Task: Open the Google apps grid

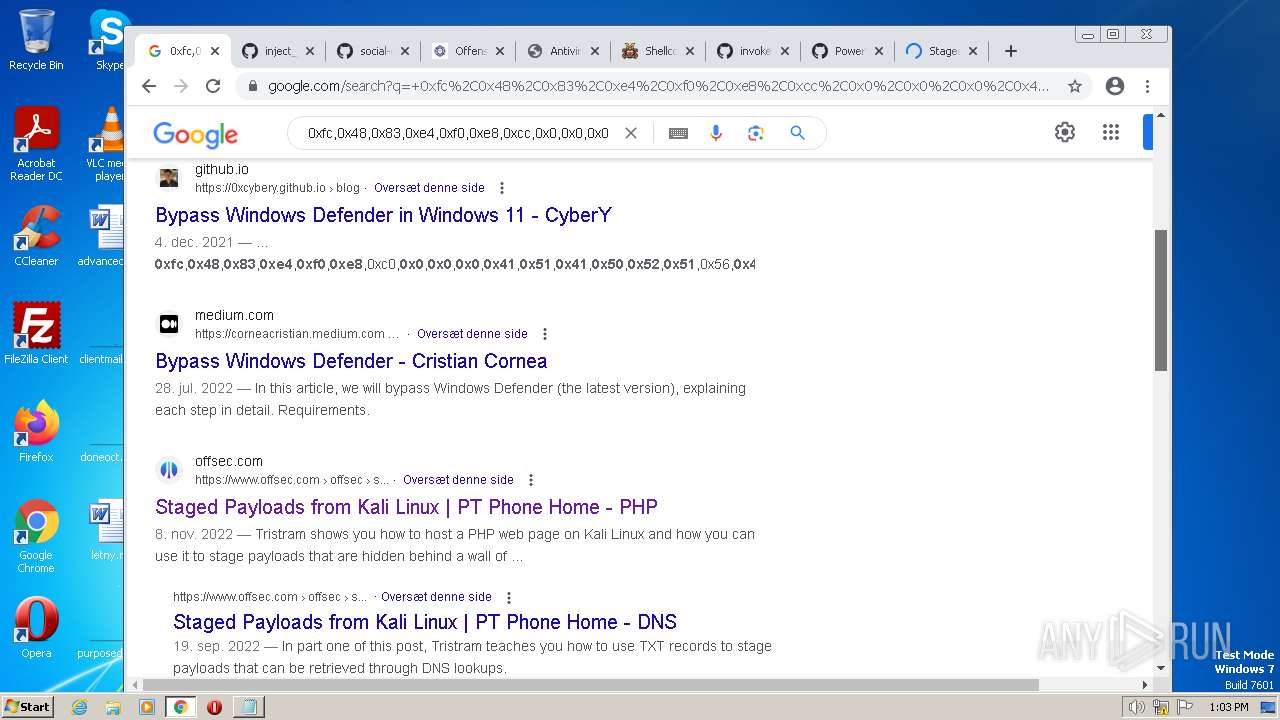Action: pos(1110,132)
